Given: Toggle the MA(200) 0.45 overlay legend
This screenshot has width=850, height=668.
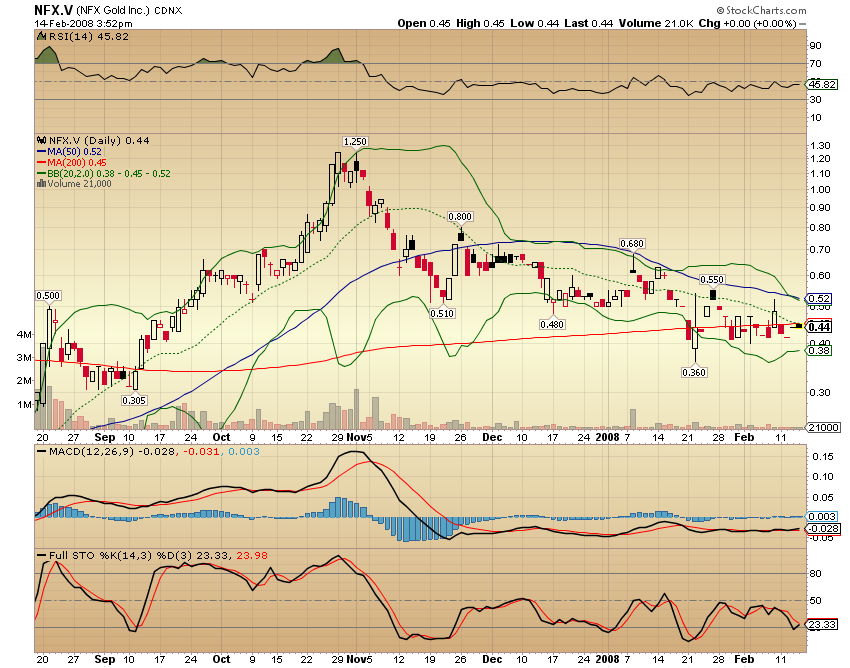Looking at the screenshot, I should [x=78, y=162].
